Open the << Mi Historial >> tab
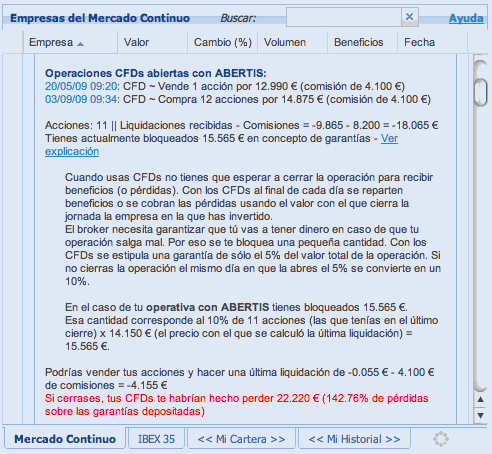This screenshot has width=492, height=454. (x=354, y=439)
